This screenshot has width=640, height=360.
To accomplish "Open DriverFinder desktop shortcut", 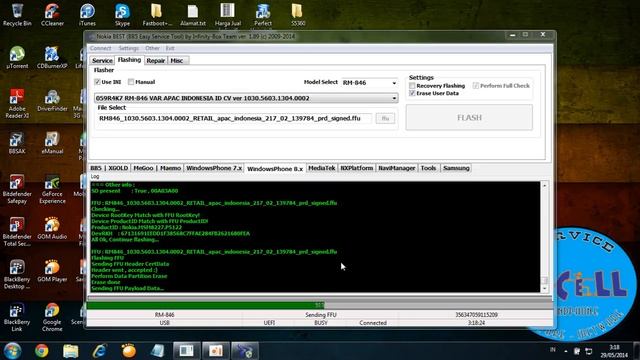I will coord(52,101).
